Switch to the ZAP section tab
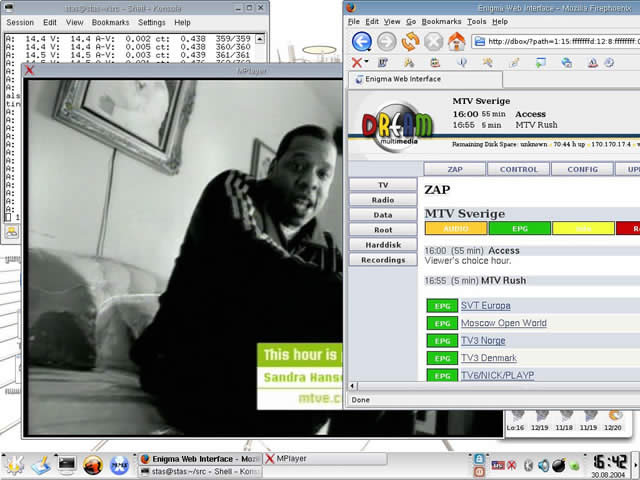Viewport: 640px width, 480px height. pyautogui.click(x=455, y=169)
